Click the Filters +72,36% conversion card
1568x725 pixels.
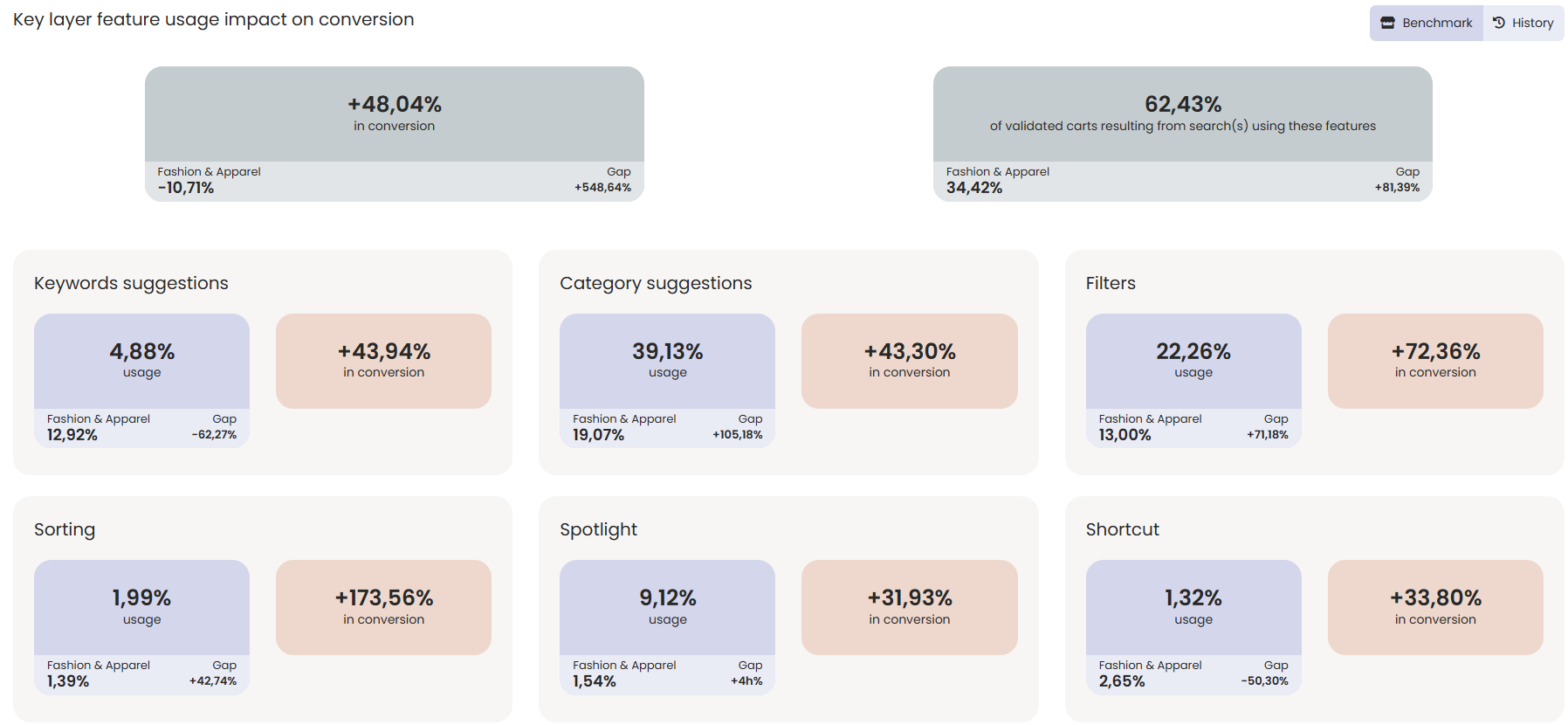1435,361
